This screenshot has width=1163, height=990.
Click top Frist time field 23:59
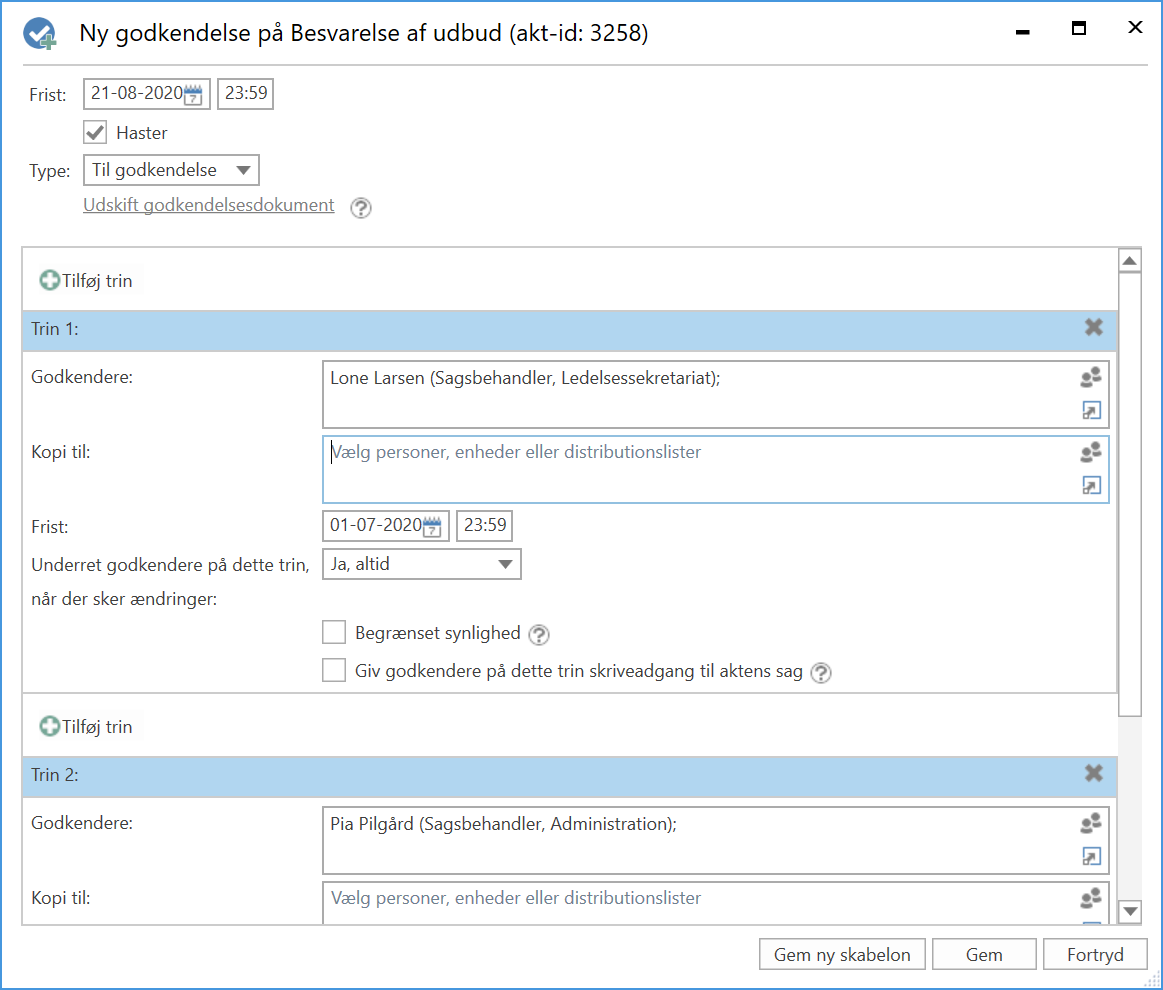[x=246, y=94]
